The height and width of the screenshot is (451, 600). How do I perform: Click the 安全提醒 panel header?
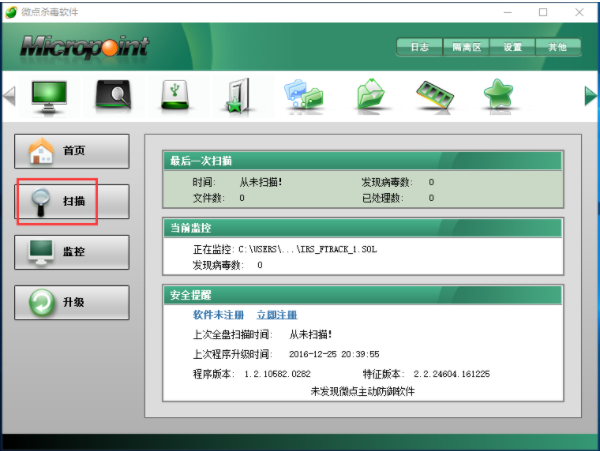click(x=363, y=295)
